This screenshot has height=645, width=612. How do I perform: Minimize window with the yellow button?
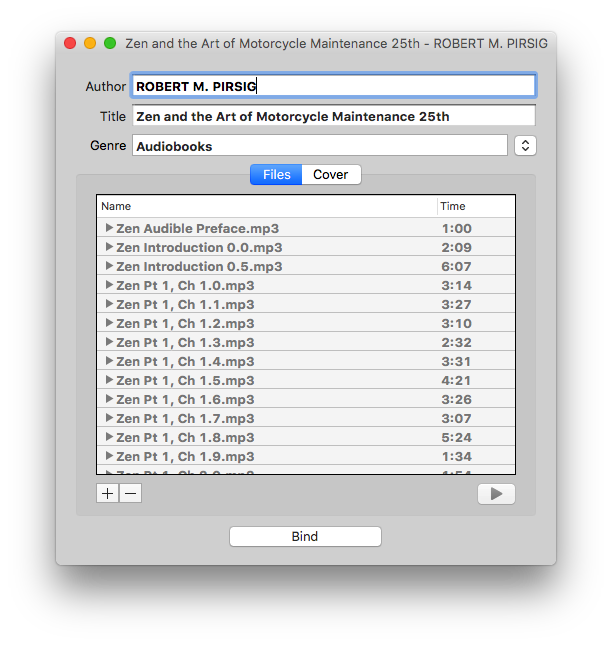tap(90, 43)
